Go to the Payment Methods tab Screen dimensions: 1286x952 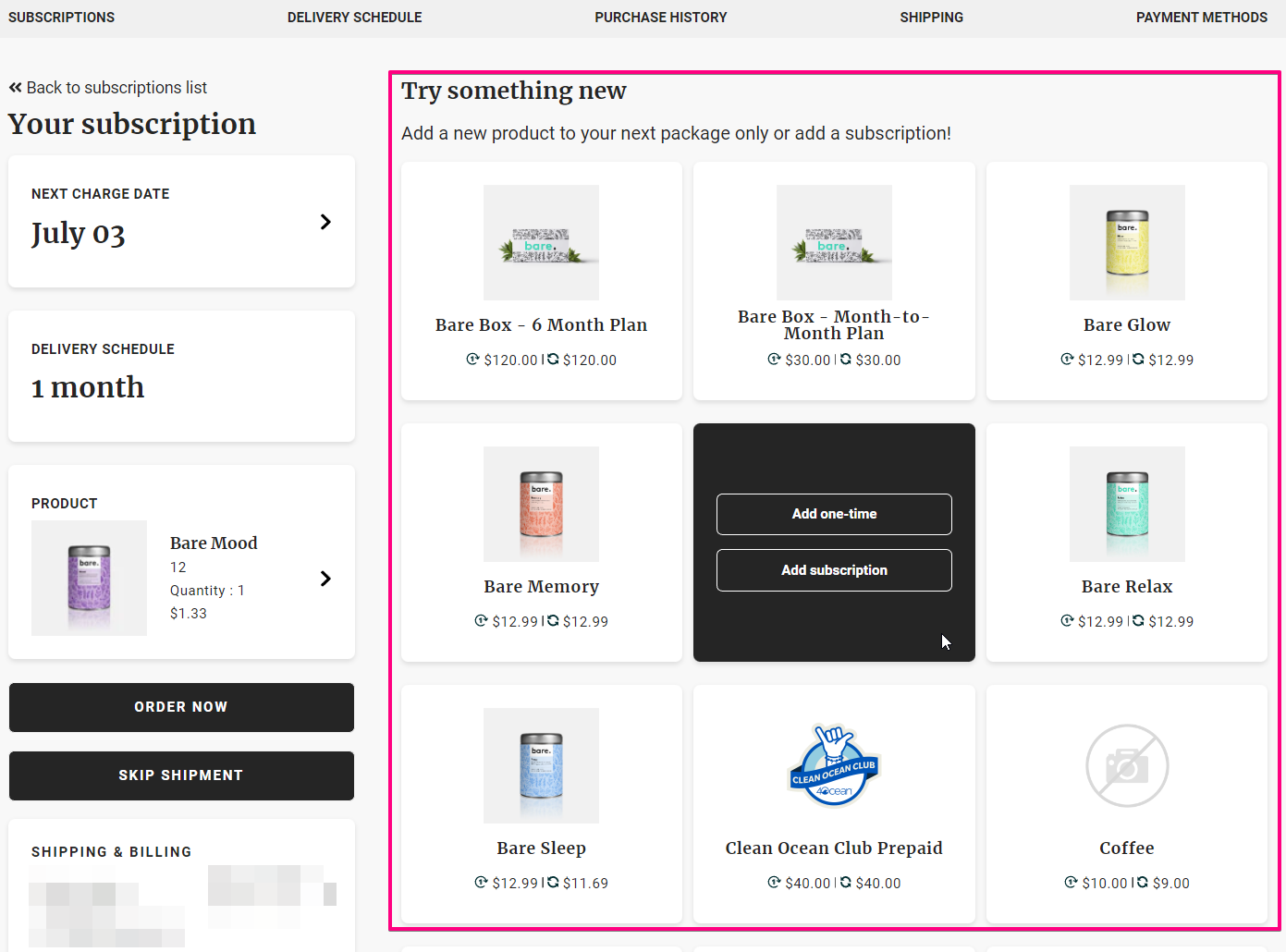(x=1201, y=17)
